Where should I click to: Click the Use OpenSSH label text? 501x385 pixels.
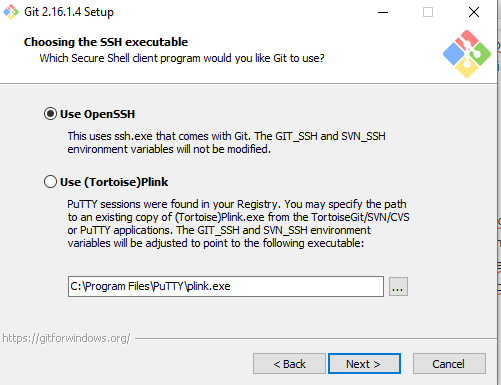tap(97, 114)
